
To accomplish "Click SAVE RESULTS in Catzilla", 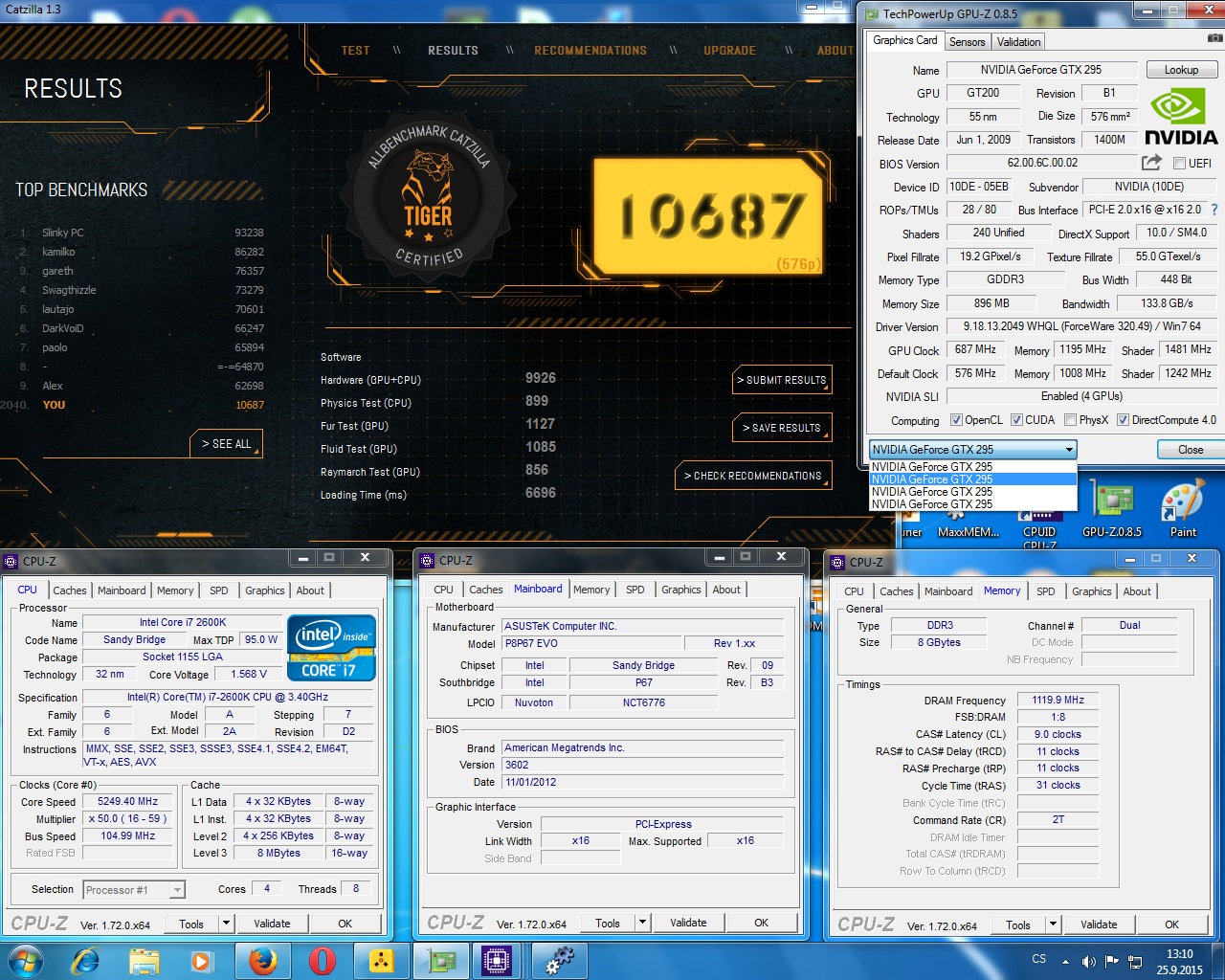I will pyautogui.click(x=782, y=428).
